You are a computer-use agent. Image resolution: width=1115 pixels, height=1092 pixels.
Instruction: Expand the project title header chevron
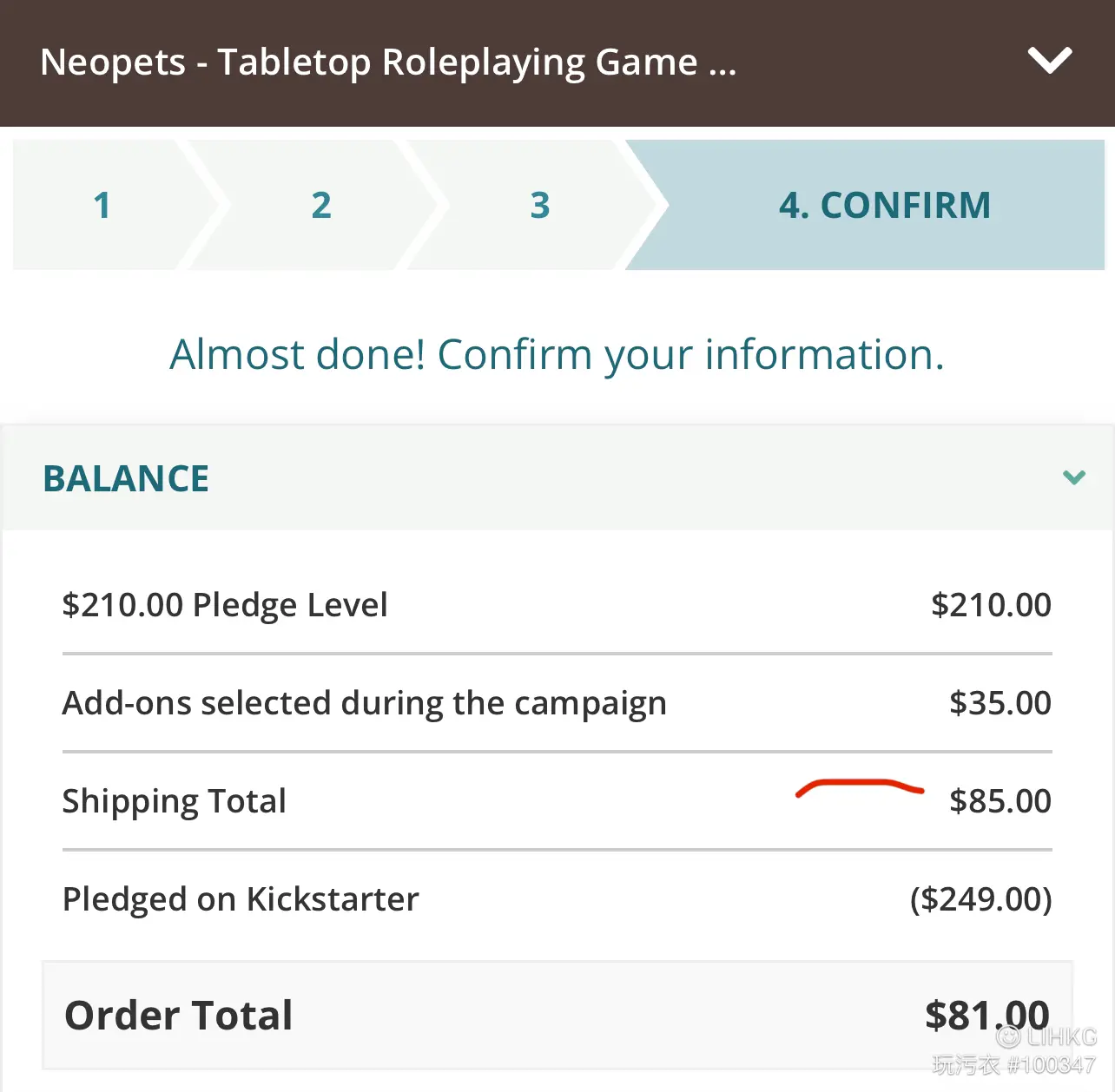click(x=1050, y=61)
